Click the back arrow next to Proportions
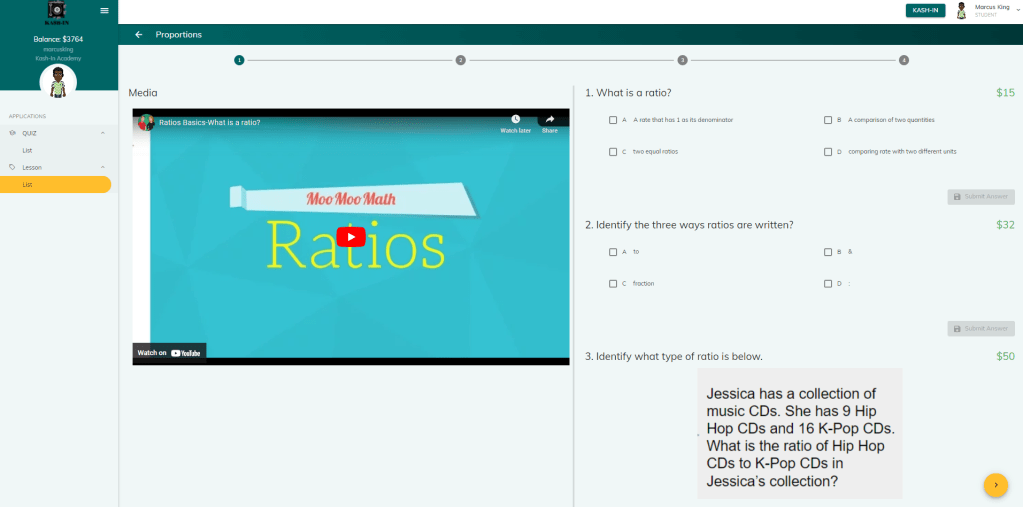This screenshot has width=1023, height=507. pos(139,35)
